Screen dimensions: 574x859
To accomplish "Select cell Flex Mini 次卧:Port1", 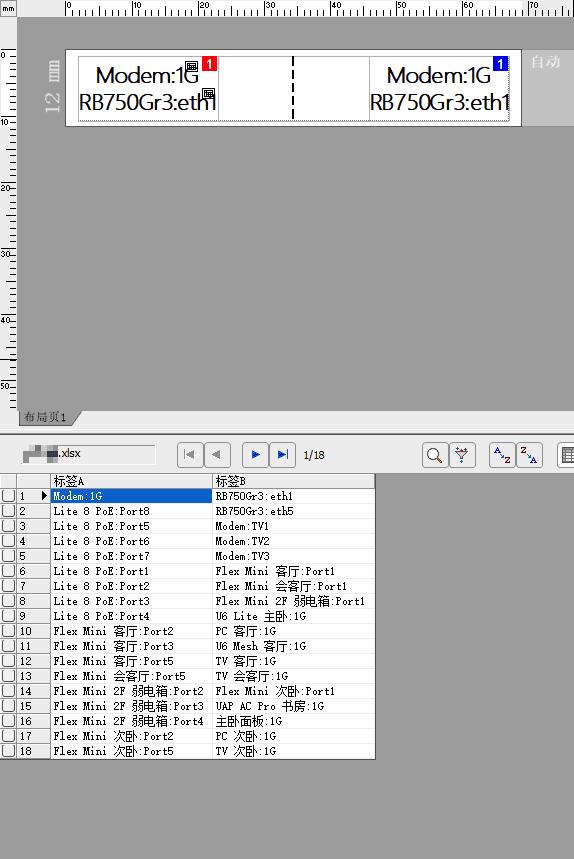I will (x=293, y=691).
